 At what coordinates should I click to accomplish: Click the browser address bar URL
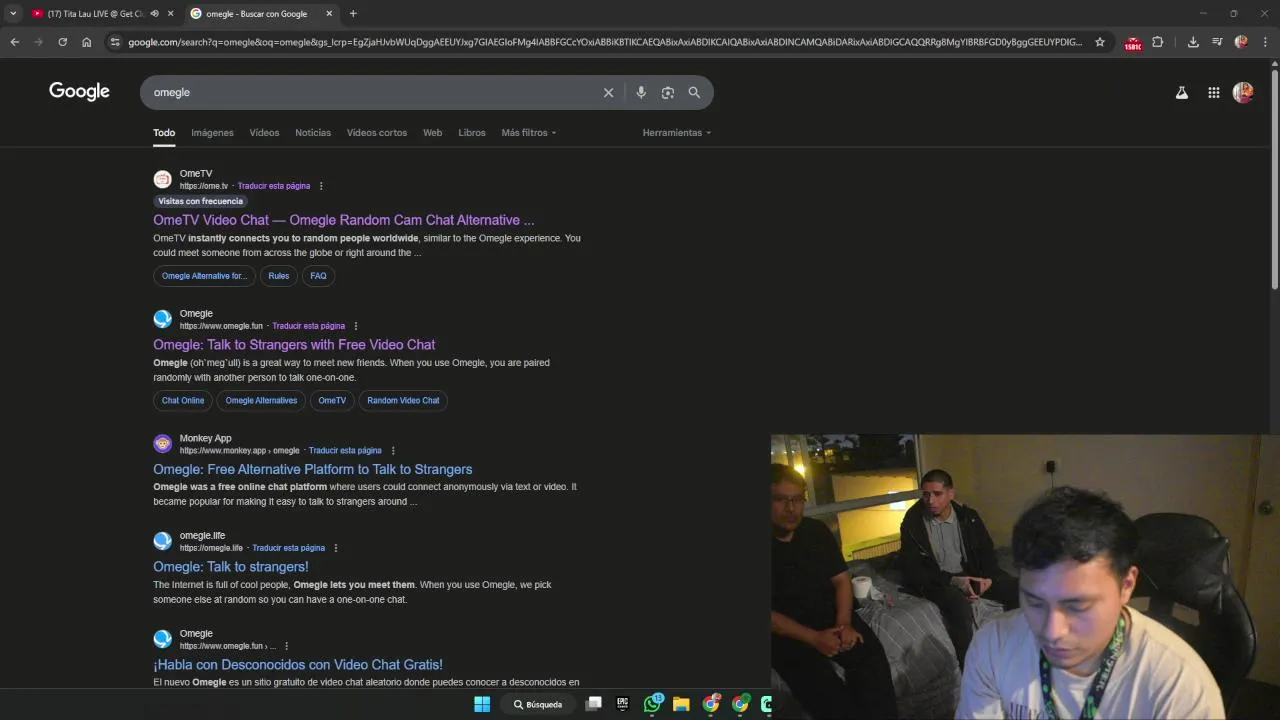[605, 42]
